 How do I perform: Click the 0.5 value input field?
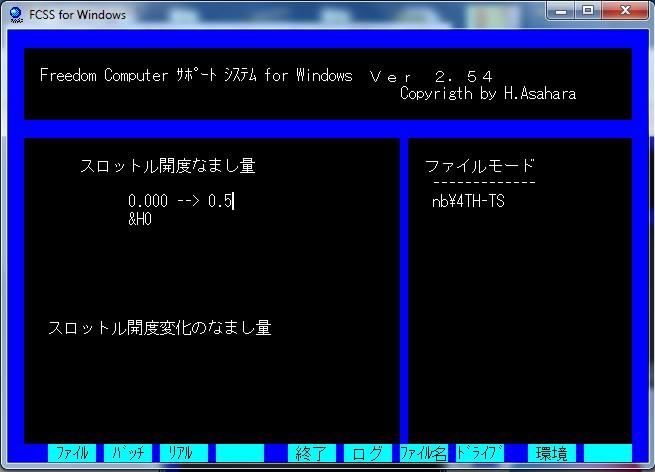click(221, 201)
